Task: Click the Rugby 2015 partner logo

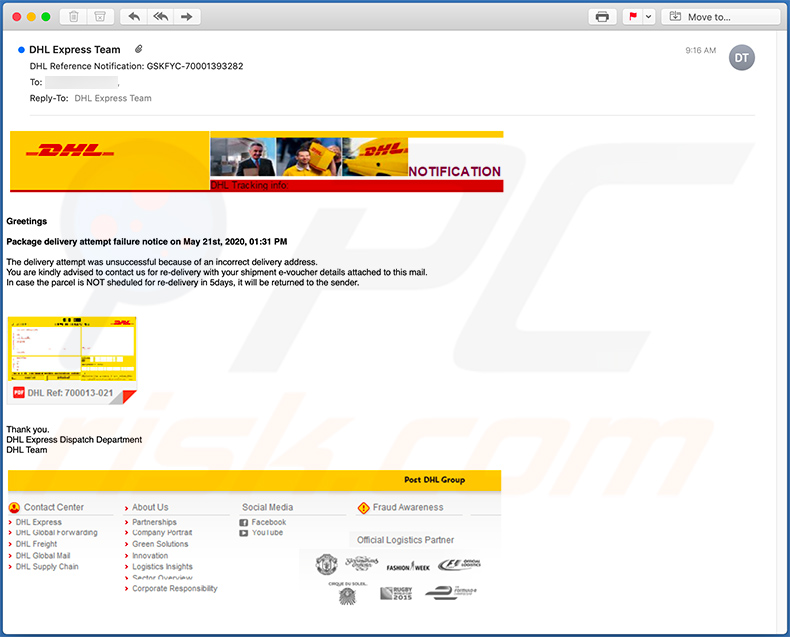Action: (x=397, y=593)
